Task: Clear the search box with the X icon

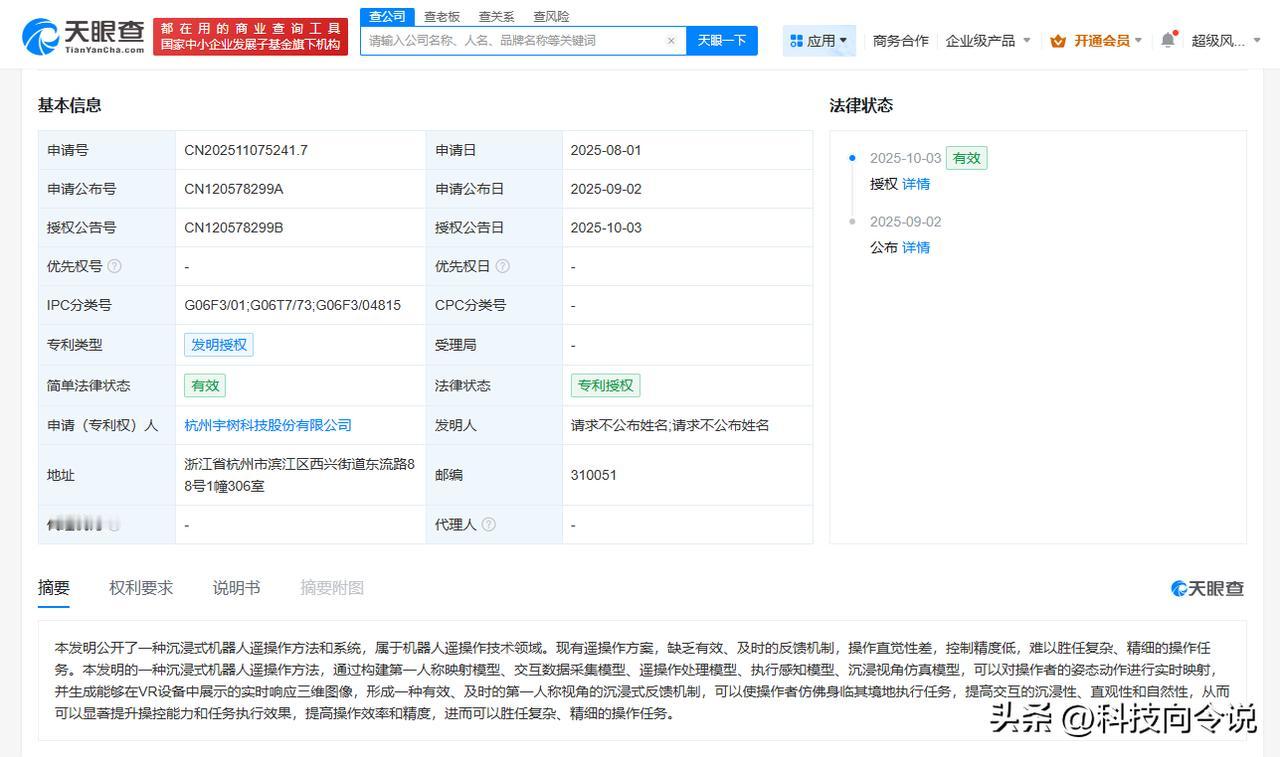Action: [x=671, y=41]
